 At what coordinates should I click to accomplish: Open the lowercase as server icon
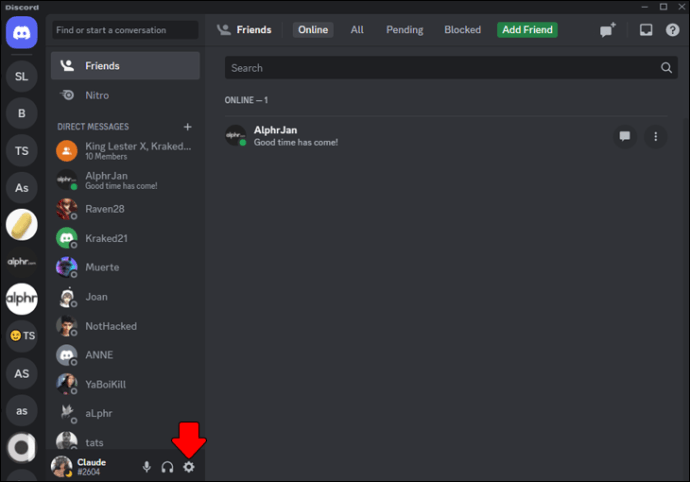(x=22, y=411)
